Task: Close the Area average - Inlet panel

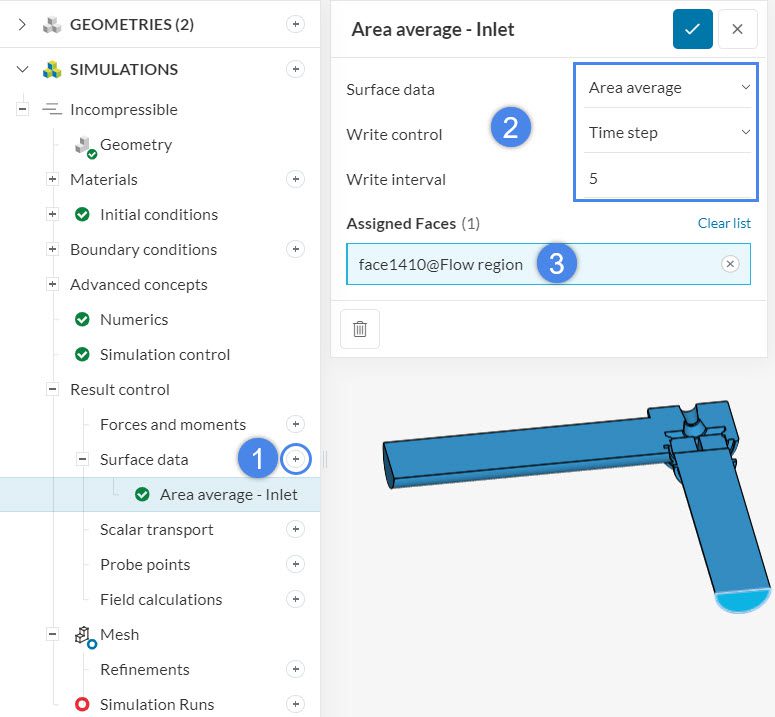Action: [737, 29]
